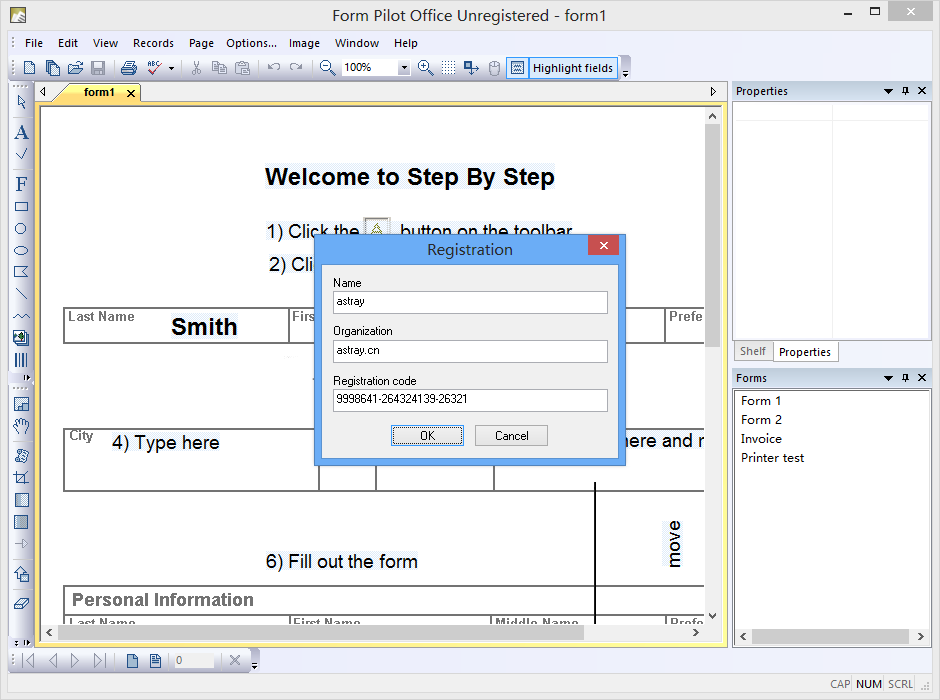
Task: Choose the letter F field tool
Action: [22, 184]
